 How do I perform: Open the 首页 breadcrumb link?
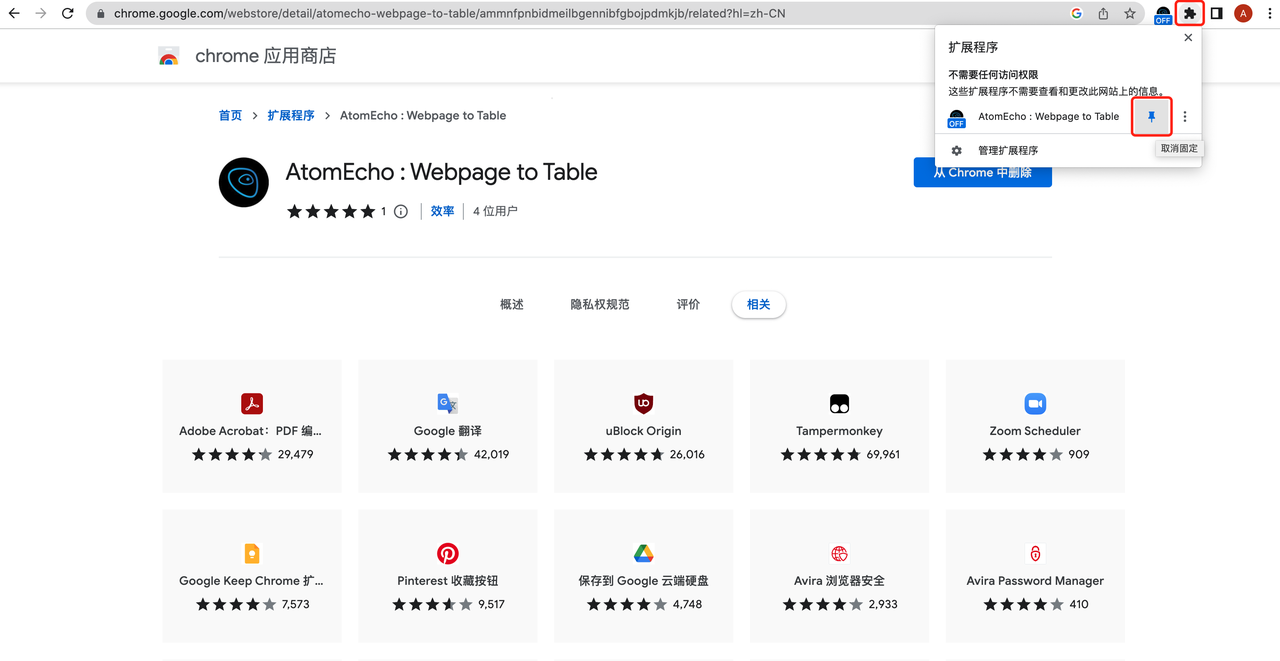[230, 116]
